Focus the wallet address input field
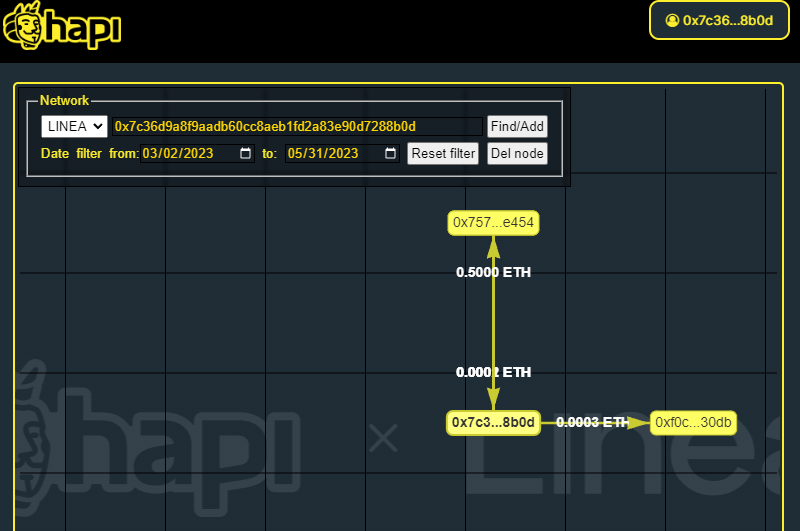This screenshot has width=800, height=531. click(x=297, y=127)
